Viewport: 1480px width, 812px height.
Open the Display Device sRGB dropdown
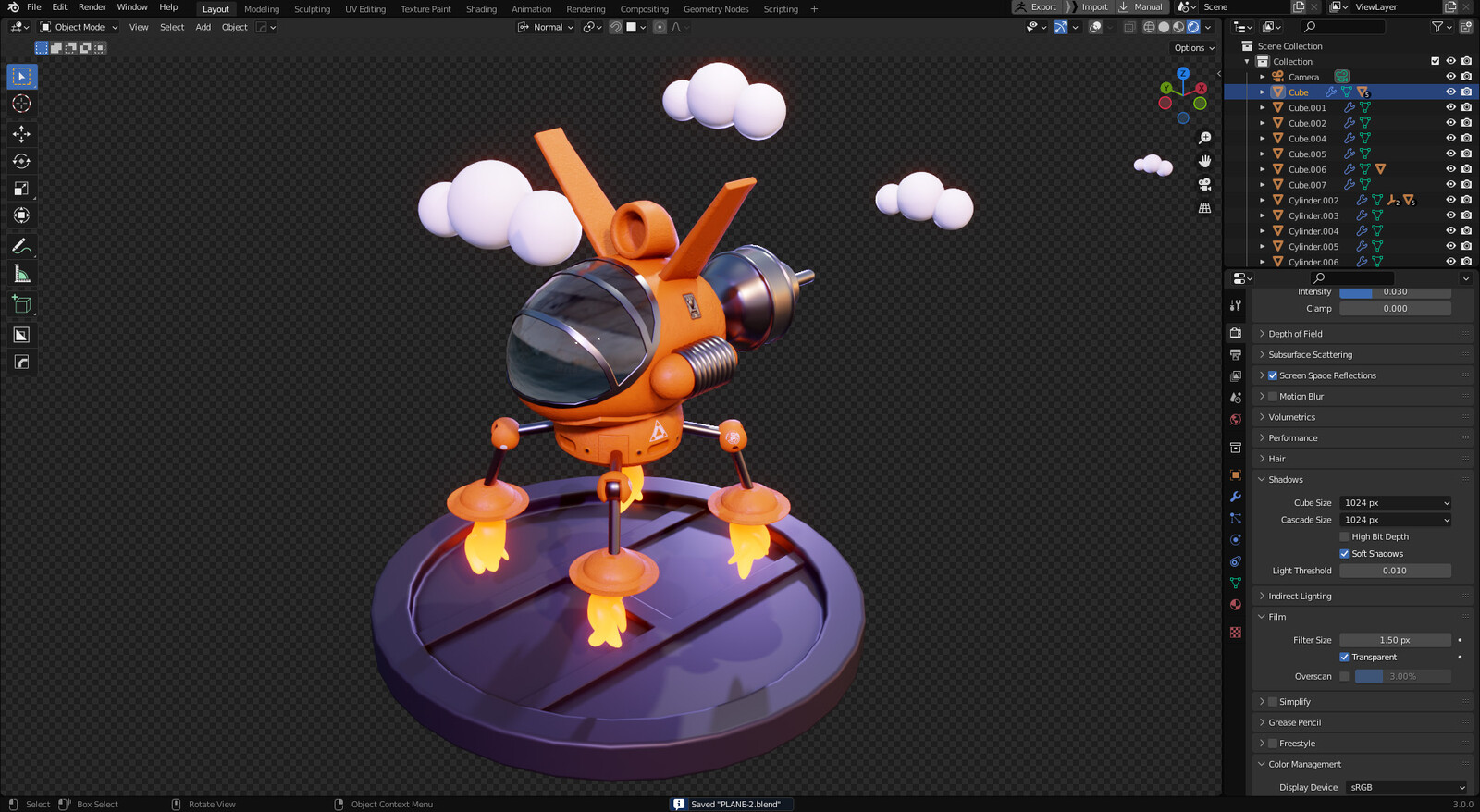click(x=1407, y=788)
